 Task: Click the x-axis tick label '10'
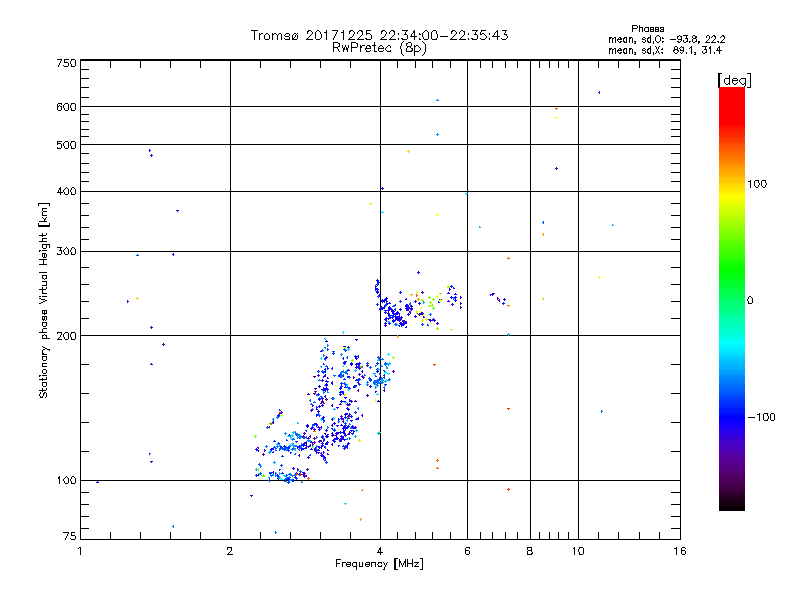pyautogui.click(x=578, y=551)
